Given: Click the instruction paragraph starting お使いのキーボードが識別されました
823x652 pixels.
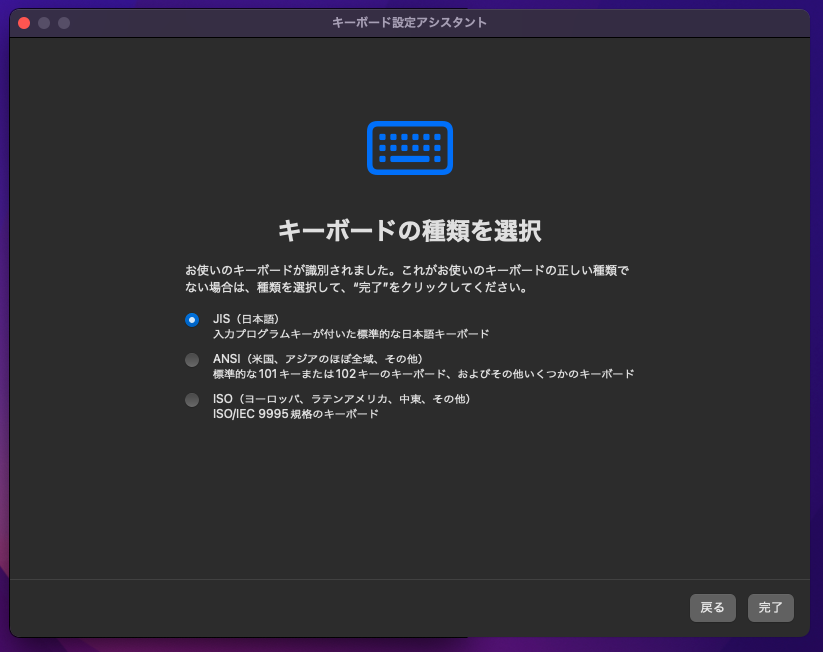Looking at the screenshot, I should tap(407, 279).
